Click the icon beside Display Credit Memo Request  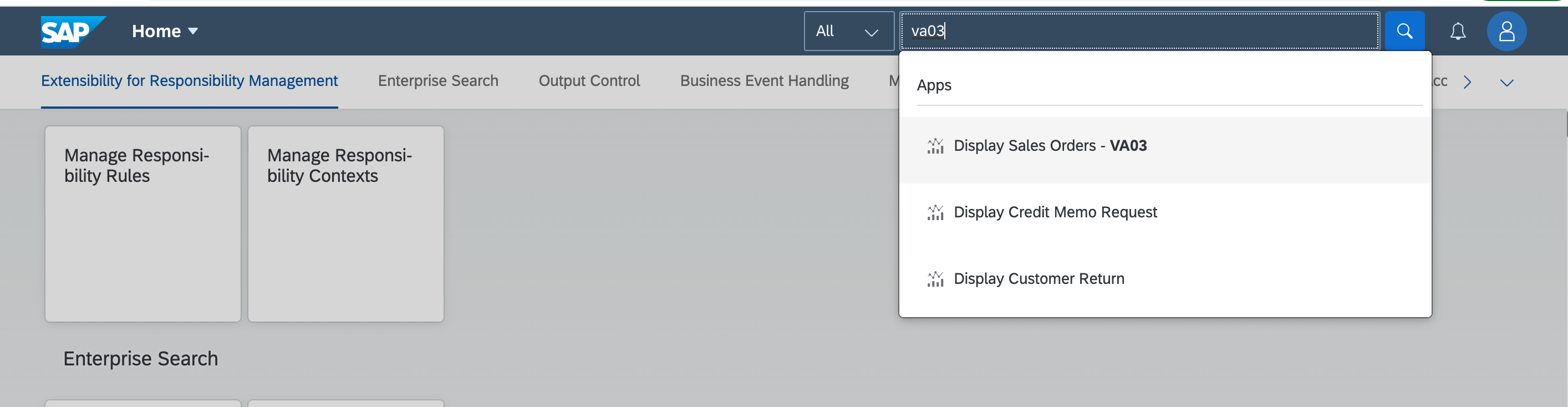pyautogui.click(x=935, y=212)
